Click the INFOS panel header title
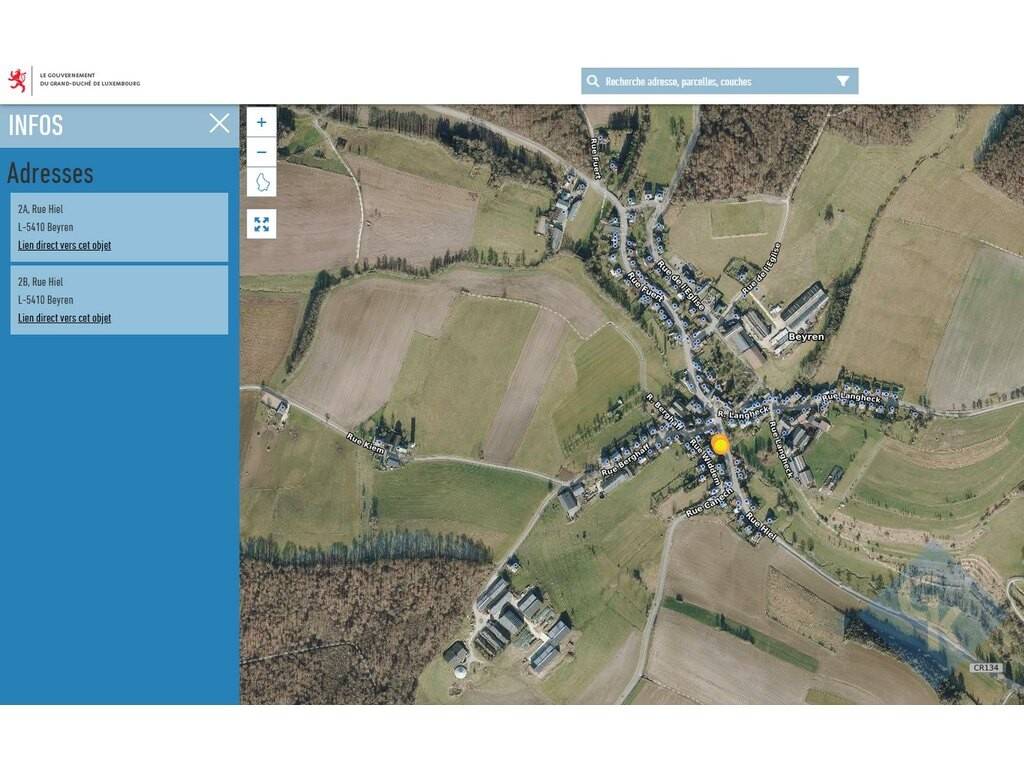This screenshot has width=1024, height=768. pyautogui.click(x=36, y=125)
